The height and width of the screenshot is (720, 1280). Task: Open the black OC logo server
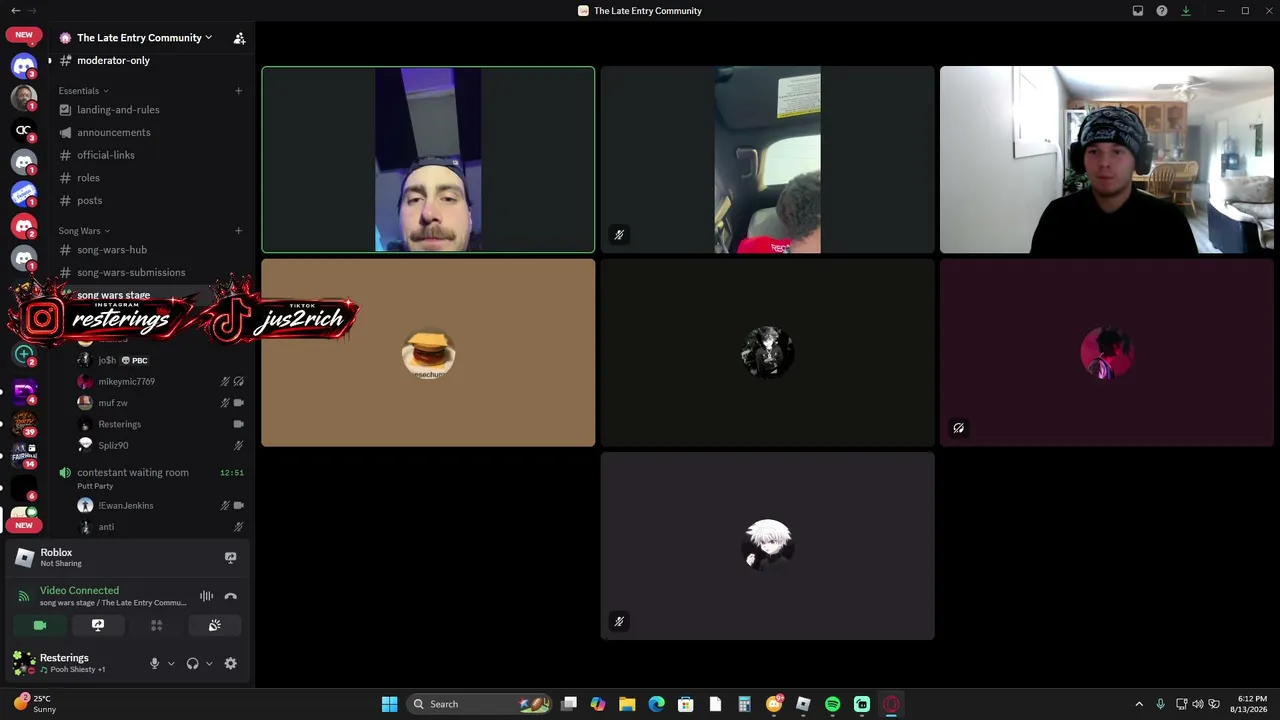pos(24,130)
